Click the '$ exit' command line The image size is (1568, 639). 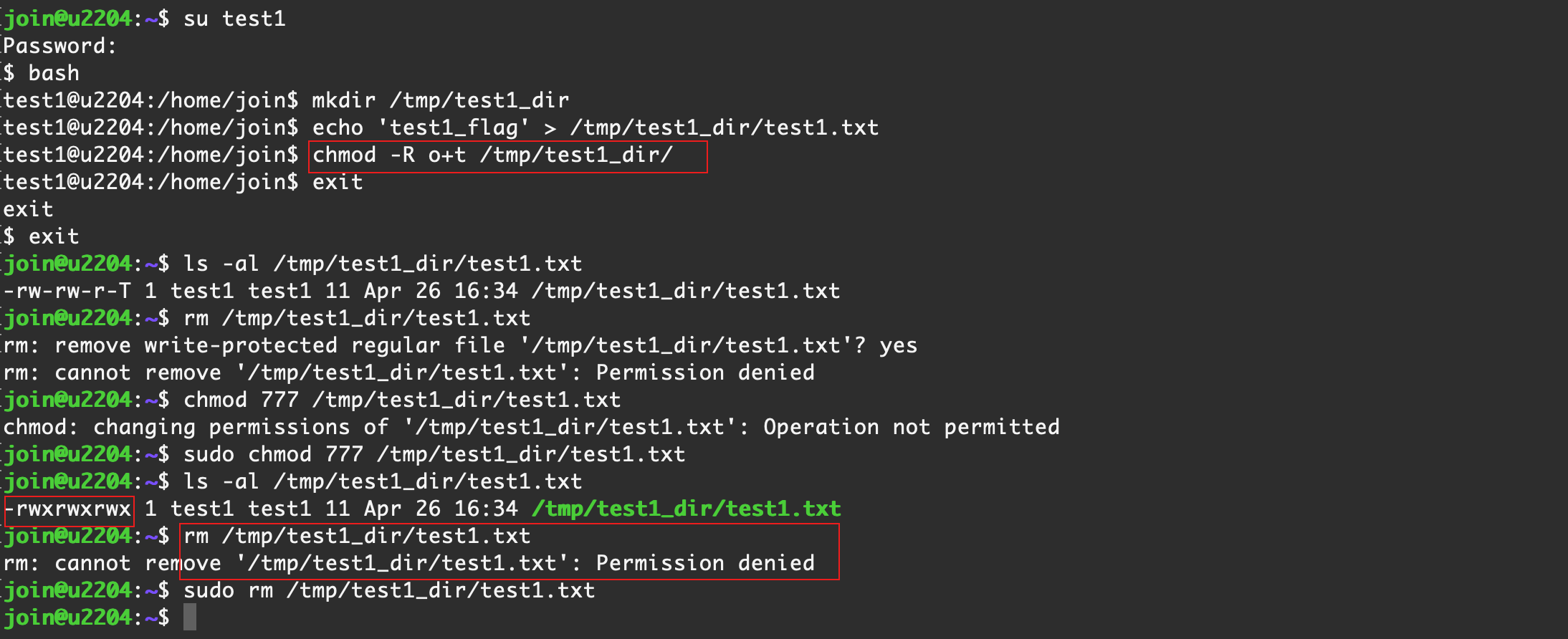coord(42,236)
